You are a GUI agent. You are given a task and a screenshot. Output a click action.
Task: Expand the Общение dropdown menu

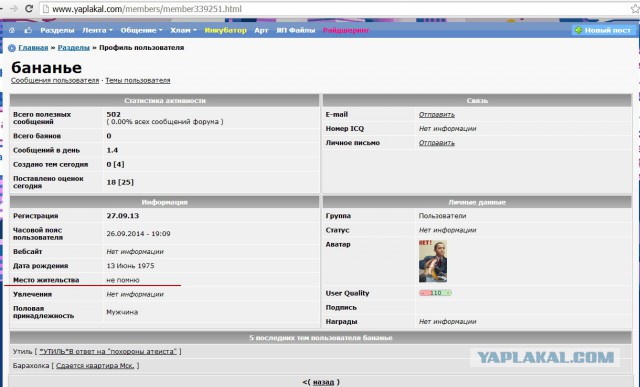[141, 30]
